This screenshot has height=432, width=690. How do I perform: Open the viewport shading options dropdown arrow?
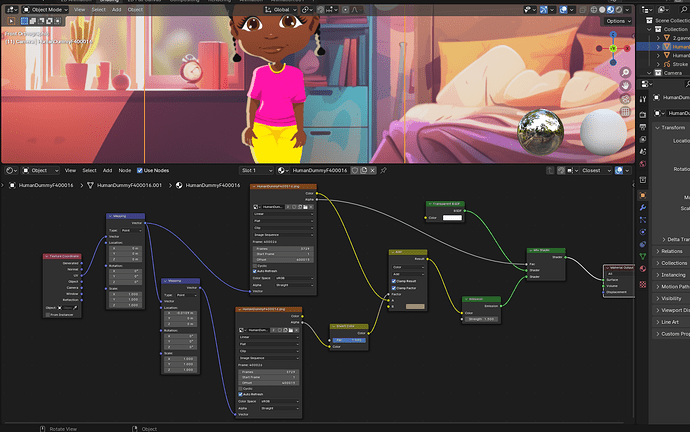coord(628,9)
